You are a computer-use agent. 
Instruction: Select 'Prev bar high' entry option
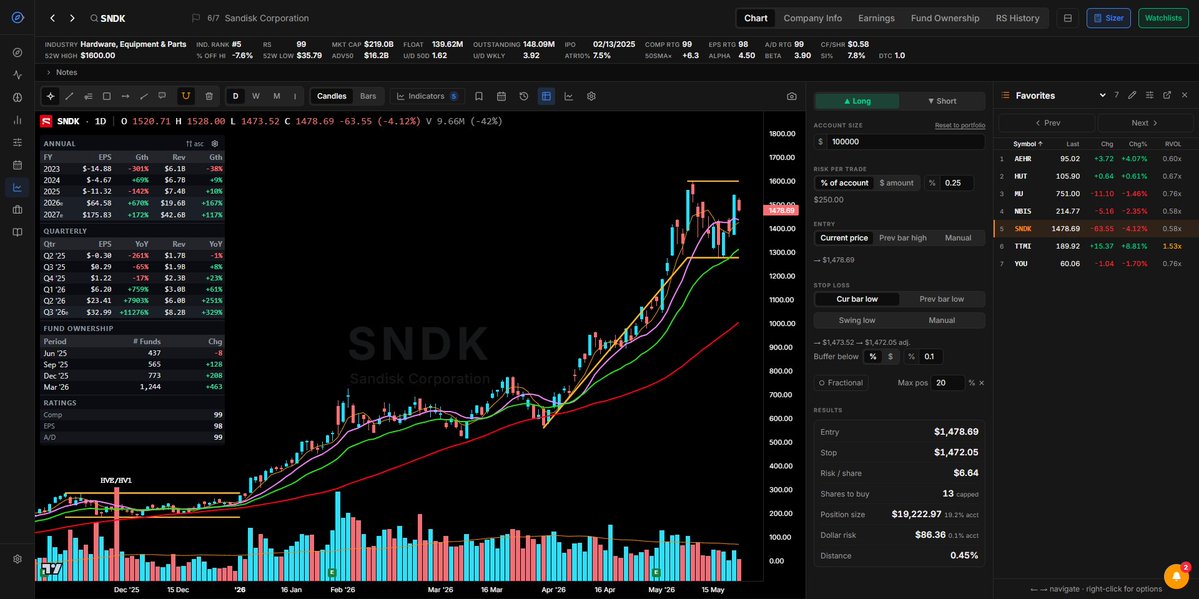[x=902, y=238]
